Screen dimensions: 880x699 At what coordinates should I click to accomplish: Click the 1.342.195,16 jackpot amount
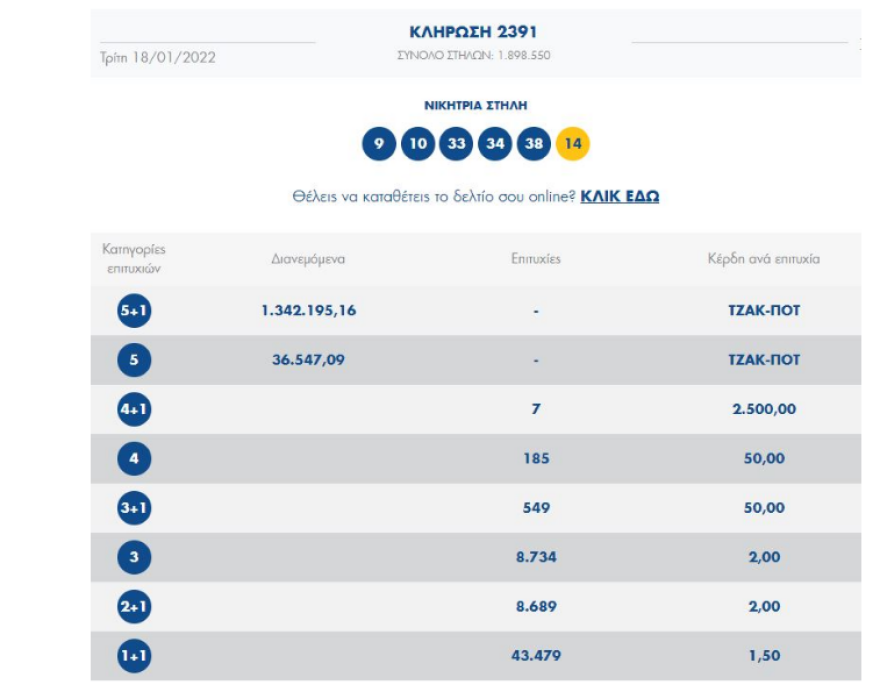[x=308, y=311]
